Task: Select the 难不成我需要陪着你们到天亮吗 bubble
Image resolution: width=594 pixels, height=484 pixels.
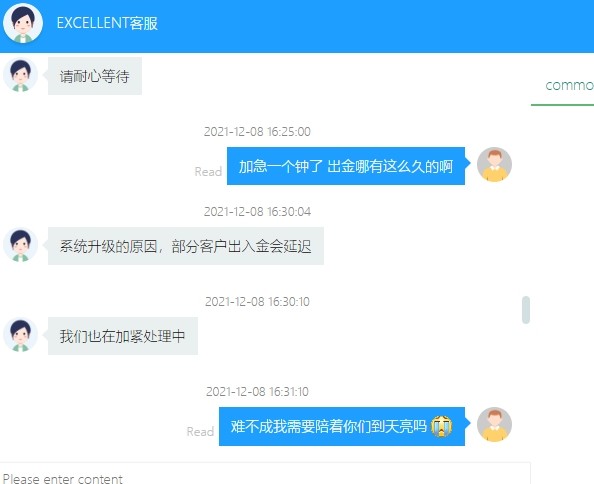Action: click(x=342, y=426)
